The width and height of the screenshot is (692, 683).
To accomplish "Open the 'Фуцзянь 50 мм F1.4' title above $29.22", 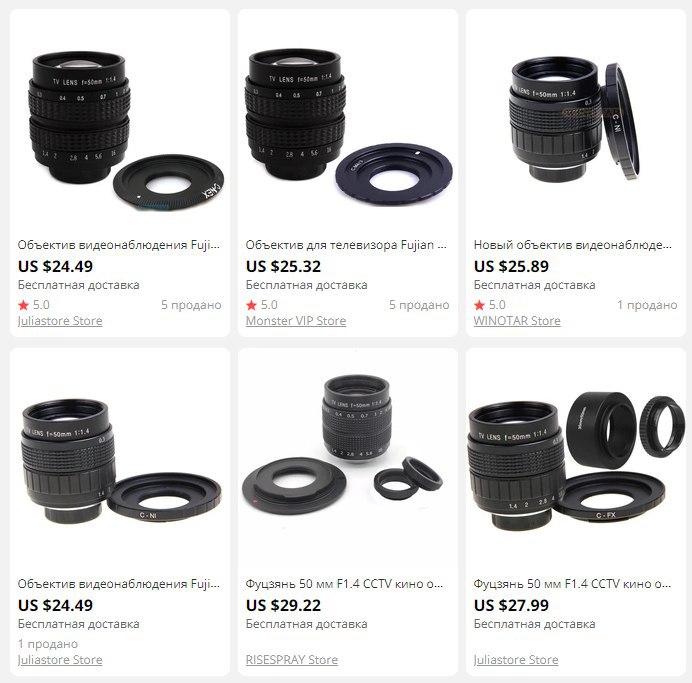I will click(344, 584).
